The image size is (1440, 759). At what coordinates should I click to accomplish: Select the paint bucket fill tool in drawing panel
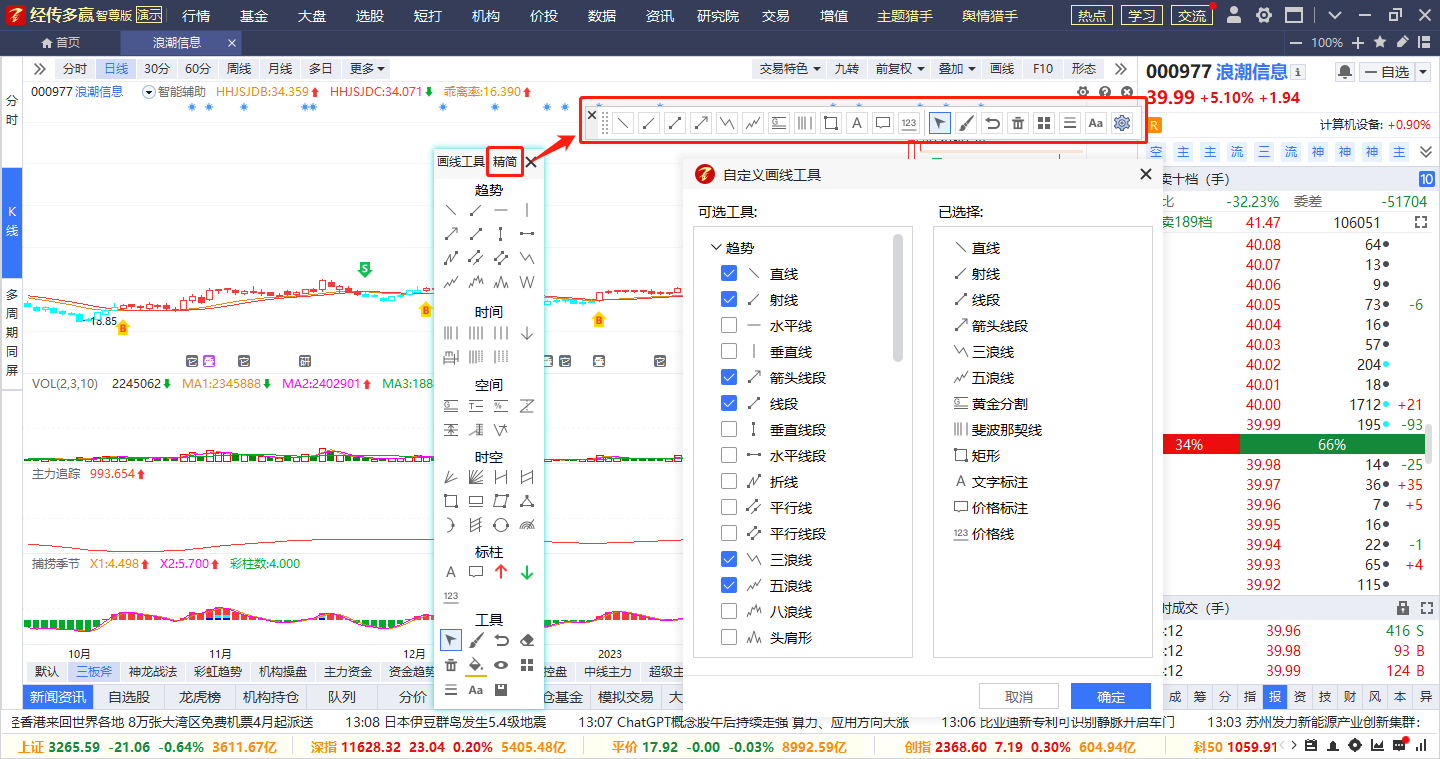pos(476,665)
